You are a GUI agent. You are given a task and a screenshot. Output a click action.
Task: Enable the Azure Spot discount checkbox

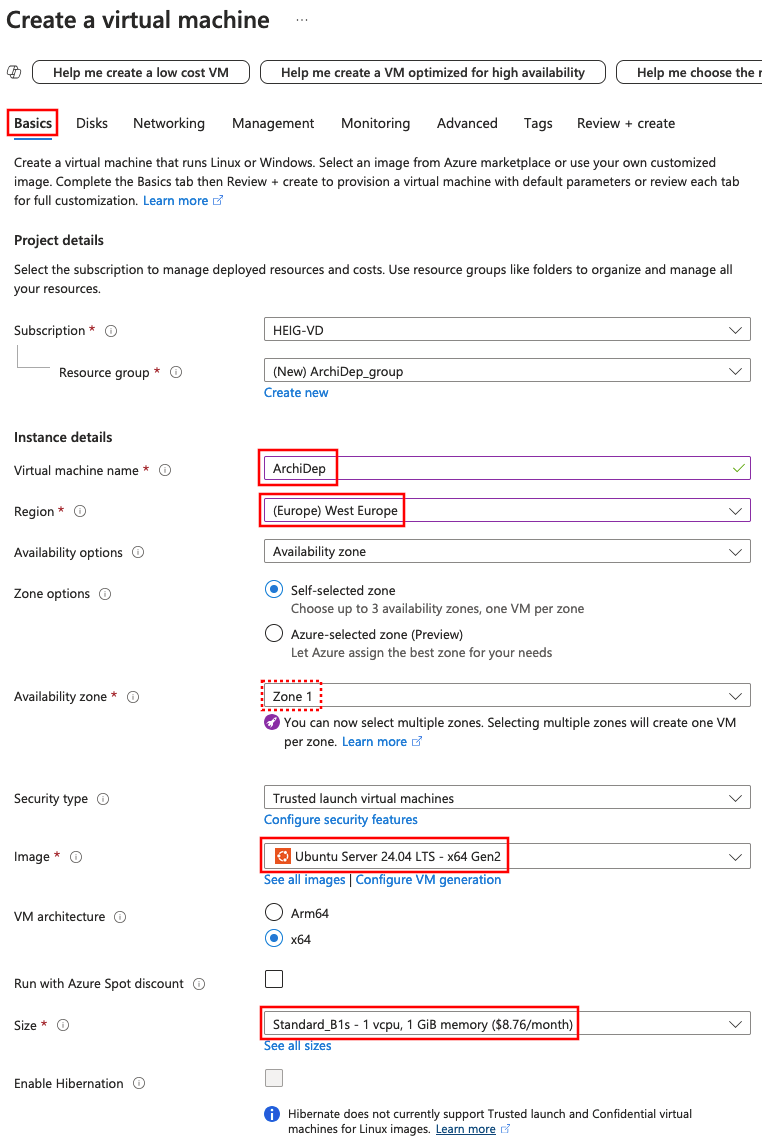coord(274,979)
